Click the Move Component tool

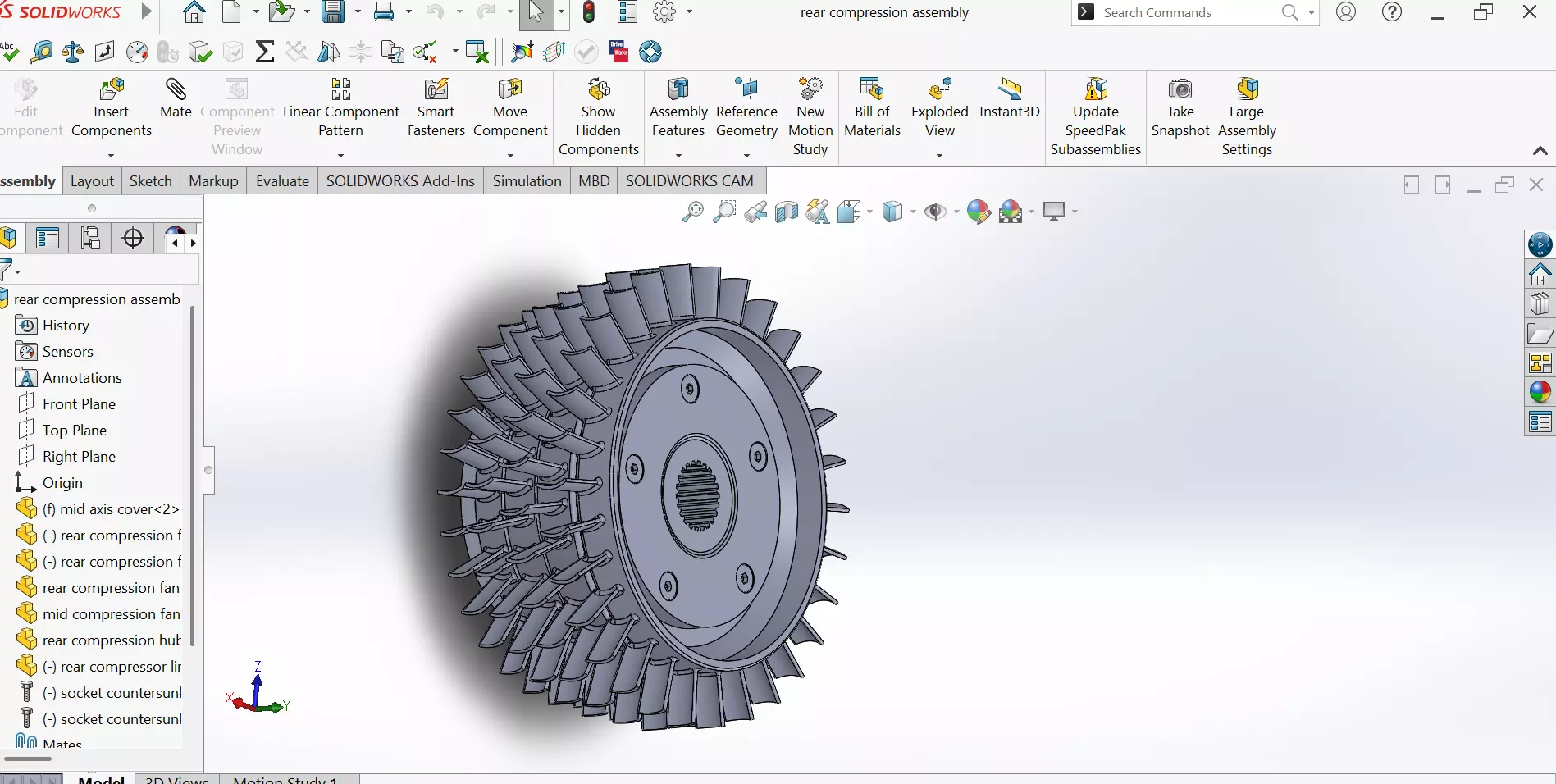point(510,109)
